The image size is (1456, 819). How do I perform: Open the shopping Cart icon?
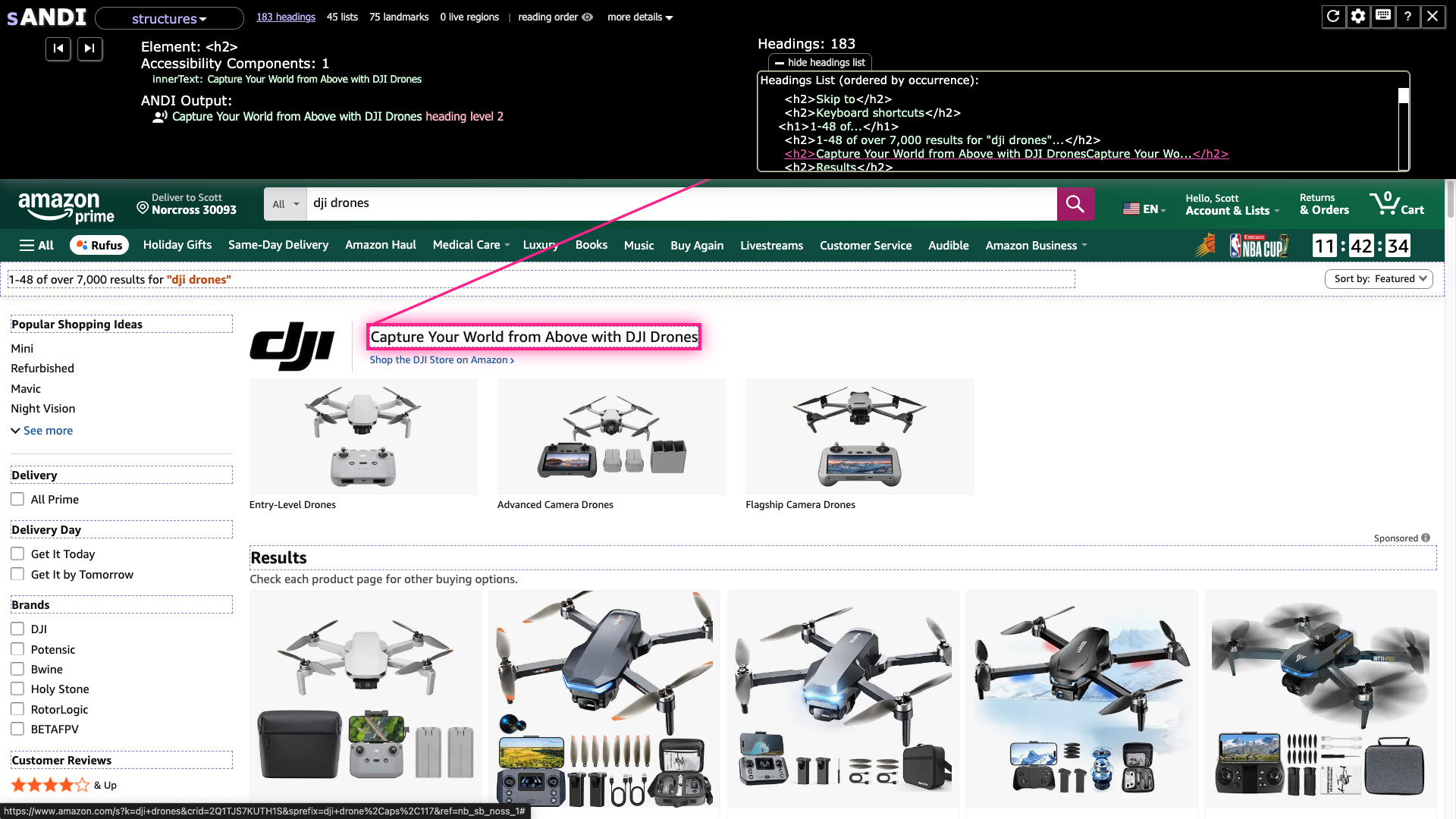click(x=1397, y=204)
